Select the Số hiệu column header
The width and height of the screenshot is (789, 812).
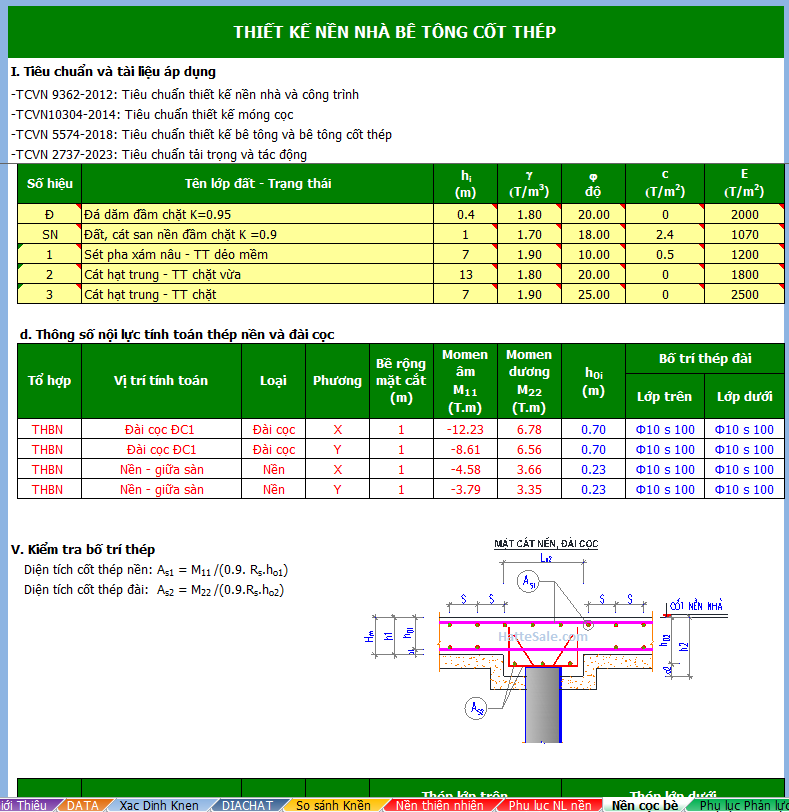coord(50,184)
